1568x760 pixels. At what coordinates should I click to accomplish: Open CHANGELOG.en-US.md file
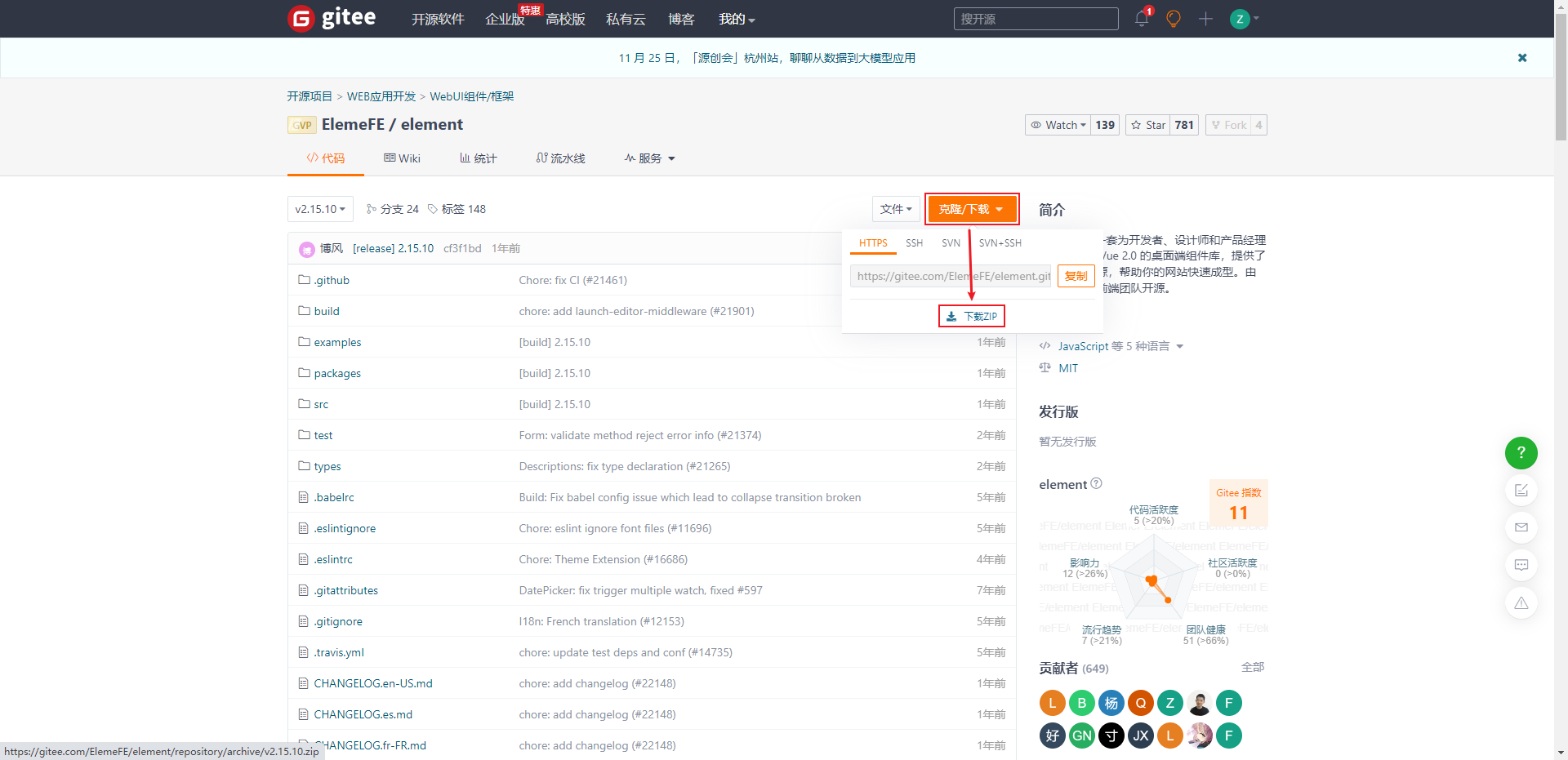click(373, 683)
